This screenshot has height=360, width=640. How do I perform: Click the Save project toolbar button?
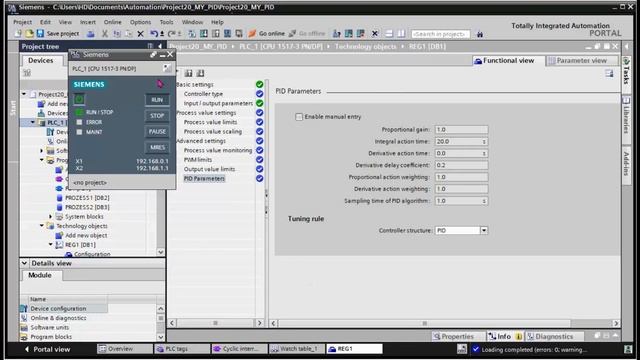tap(58, 33)
